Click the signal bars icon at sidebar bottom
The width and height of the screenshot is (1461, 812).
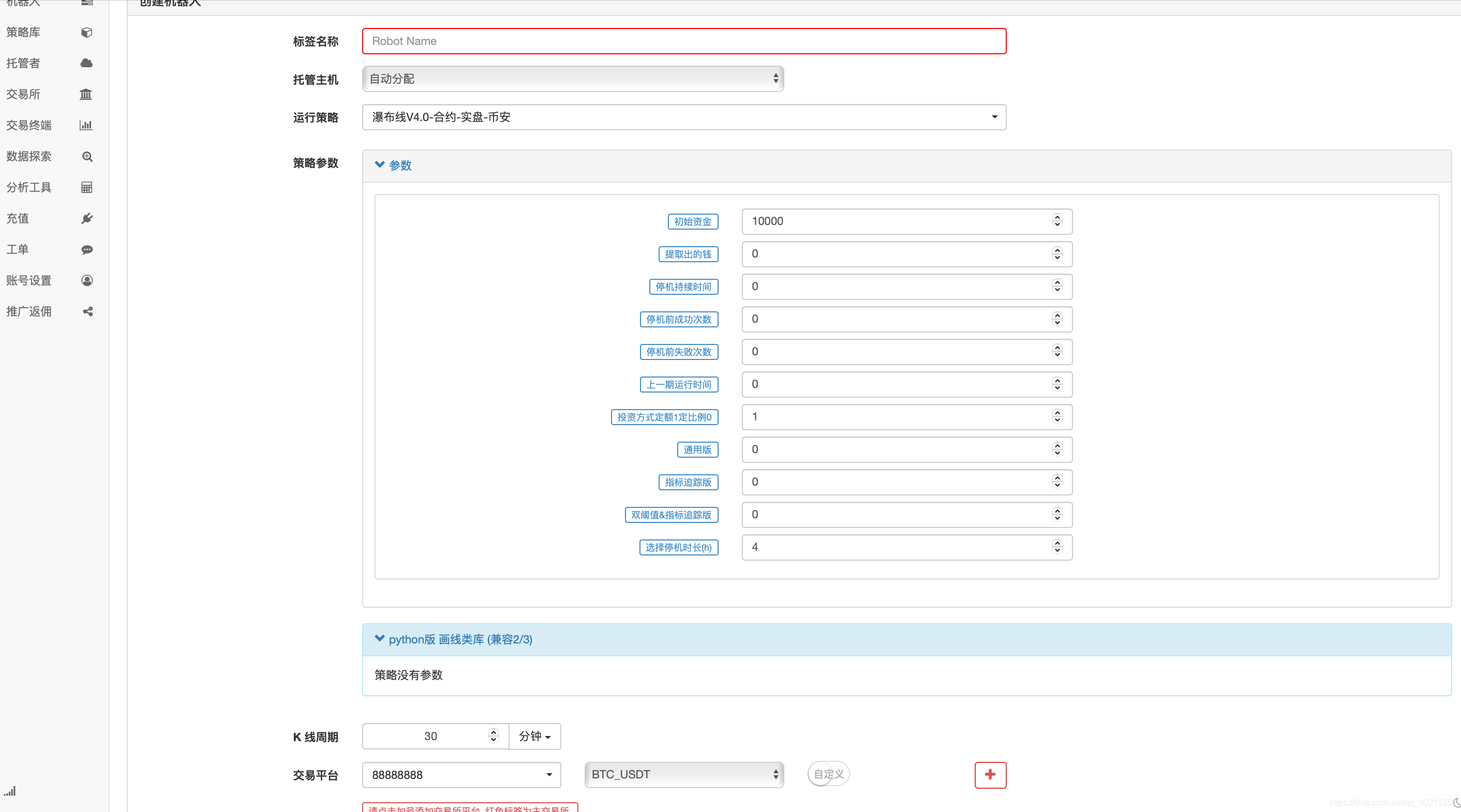tap(10, 791)
